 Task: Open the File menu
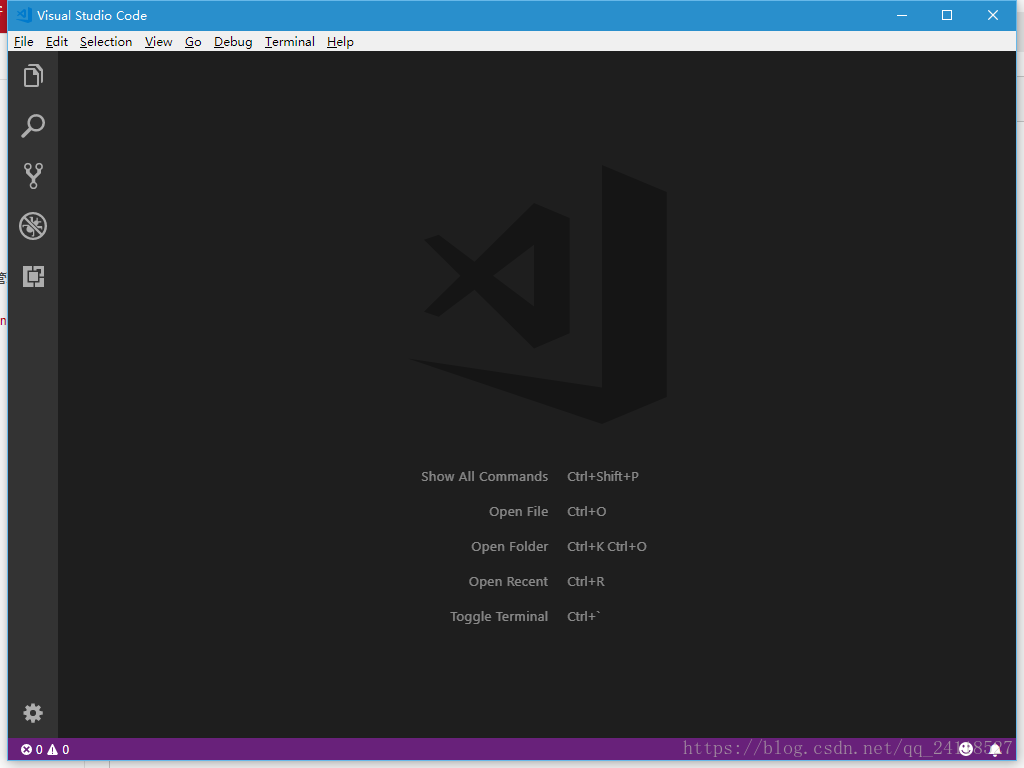click(x=24, y=42)
